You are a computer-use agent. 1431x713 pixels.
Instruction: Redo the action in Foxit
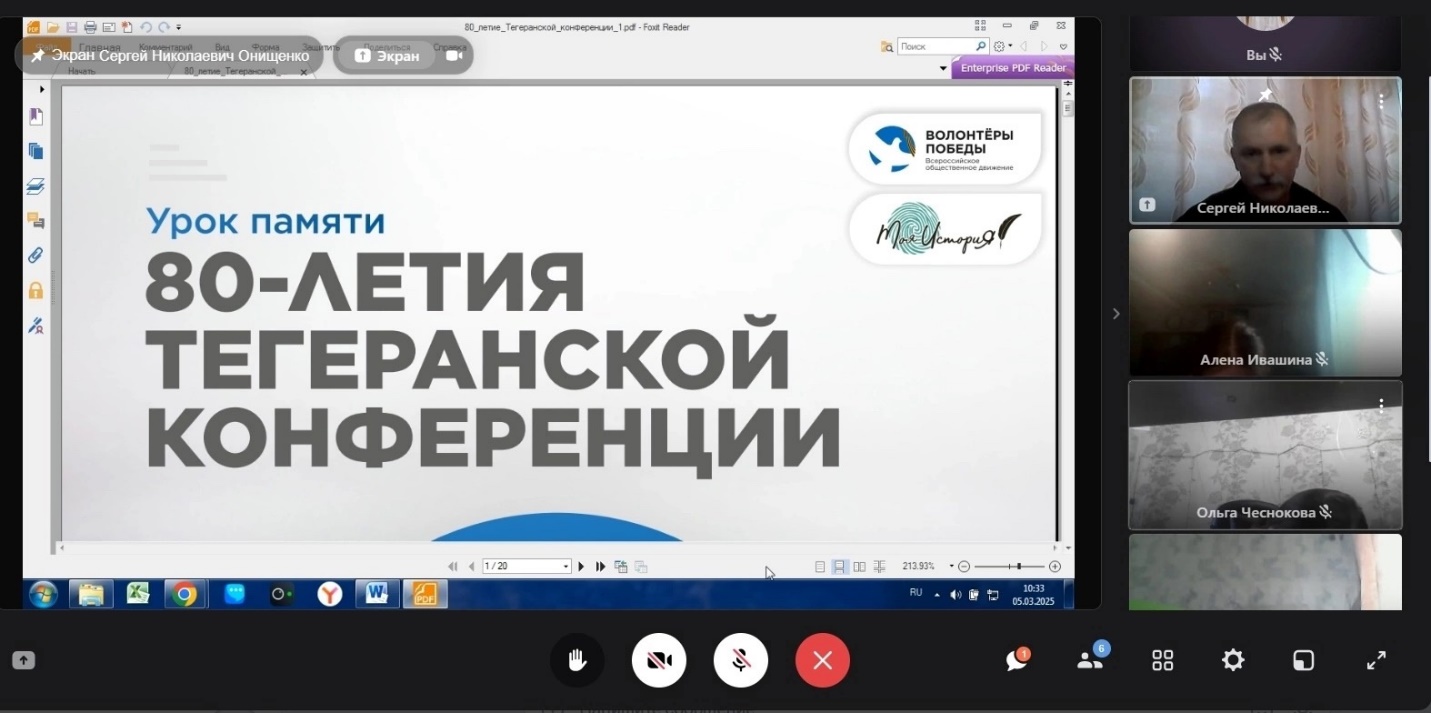(x=163, y=27)
